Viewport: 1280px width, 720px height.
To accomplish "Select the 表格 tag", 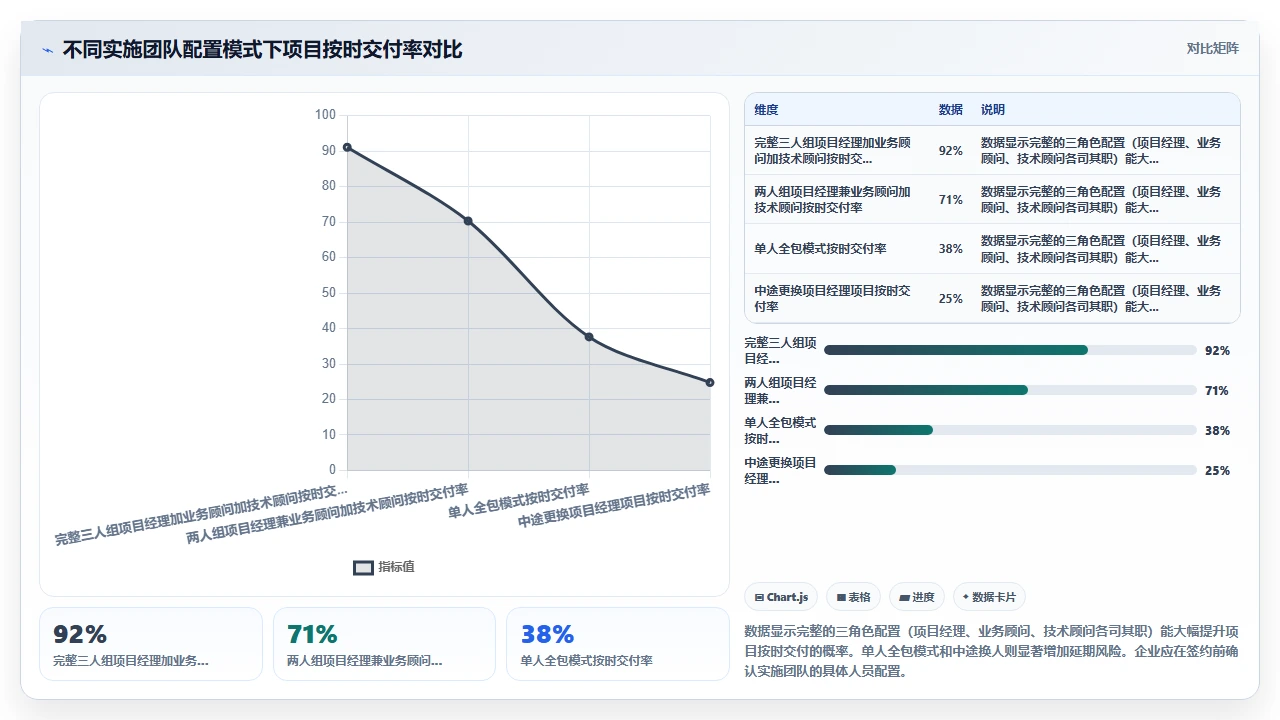I will 853,597.
